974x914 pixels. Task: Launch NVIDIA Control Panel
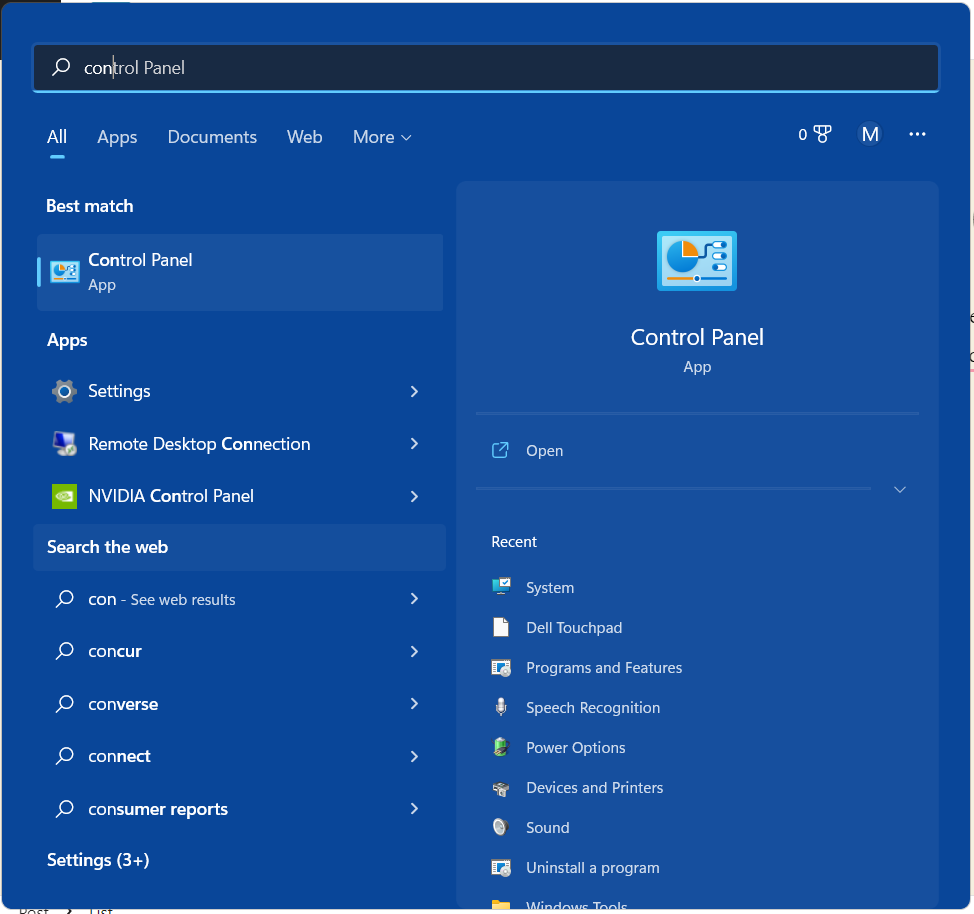click(x=240, y=496)
